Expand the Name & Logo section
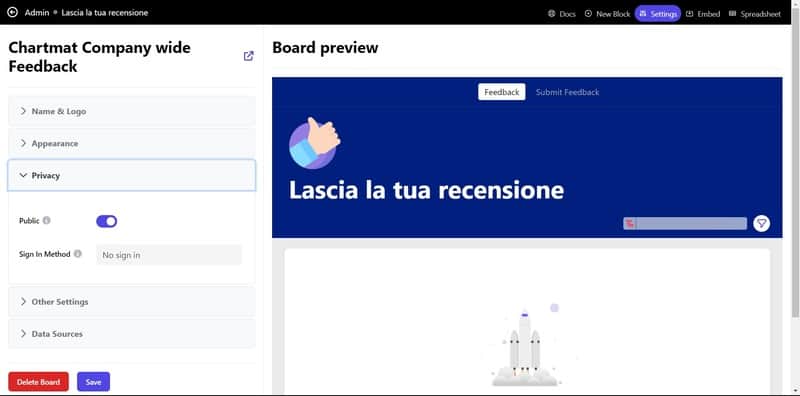800x396 pixels. [132, 111]
